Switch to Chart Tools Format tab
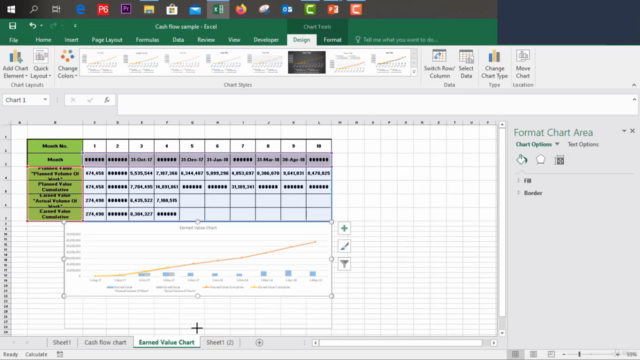 (x=332, y=40)
